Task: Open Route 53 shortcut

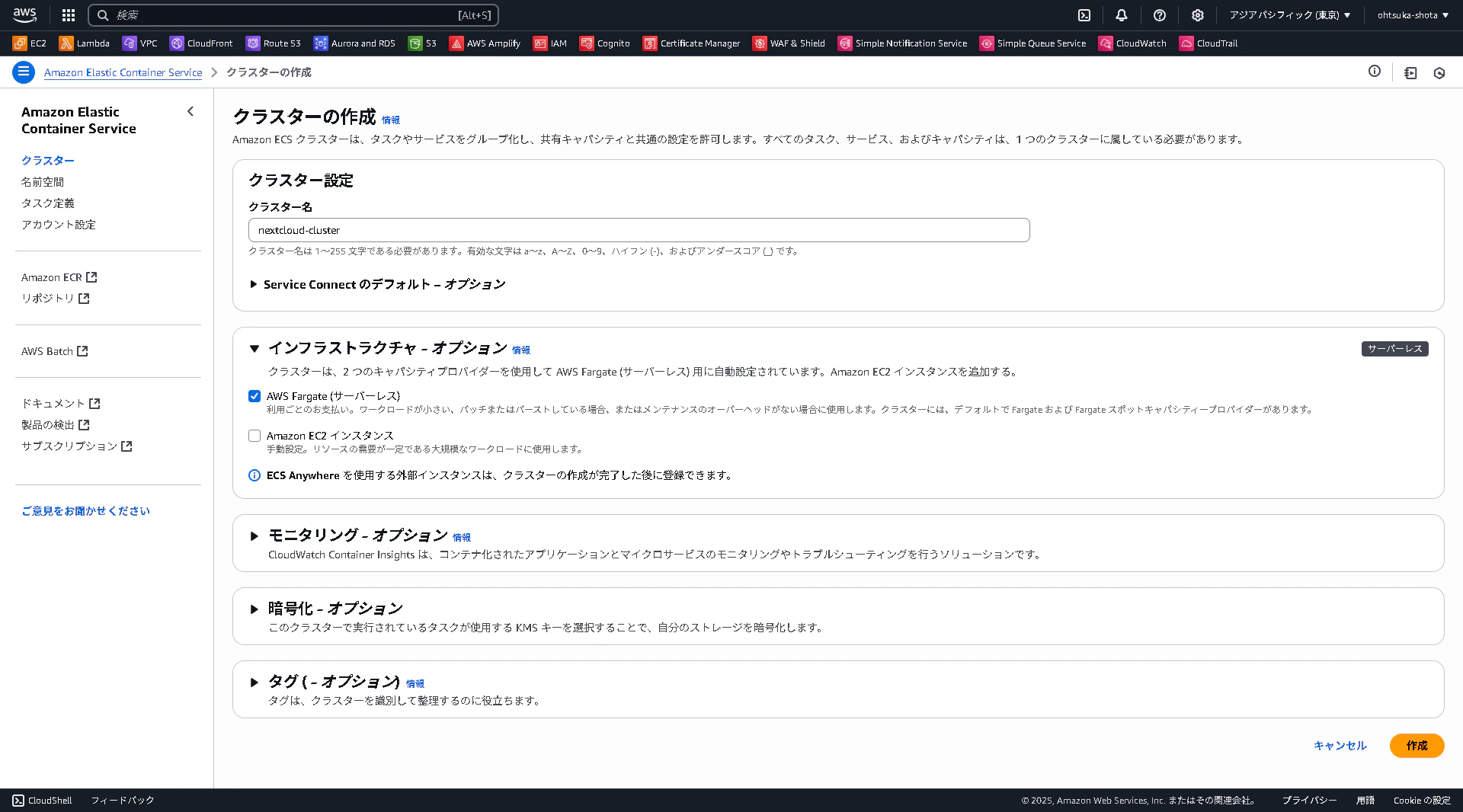Action: [274, 43]
